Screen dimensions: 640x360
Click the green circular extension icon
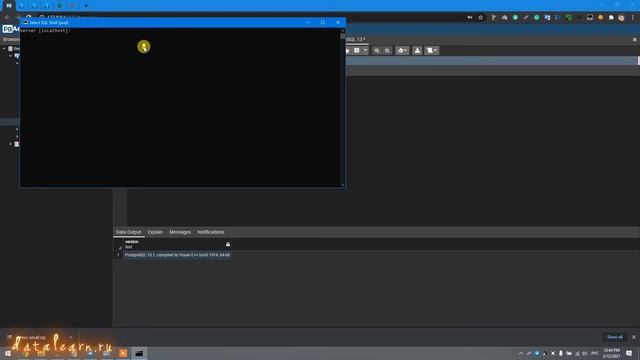[x=515, y=18]
